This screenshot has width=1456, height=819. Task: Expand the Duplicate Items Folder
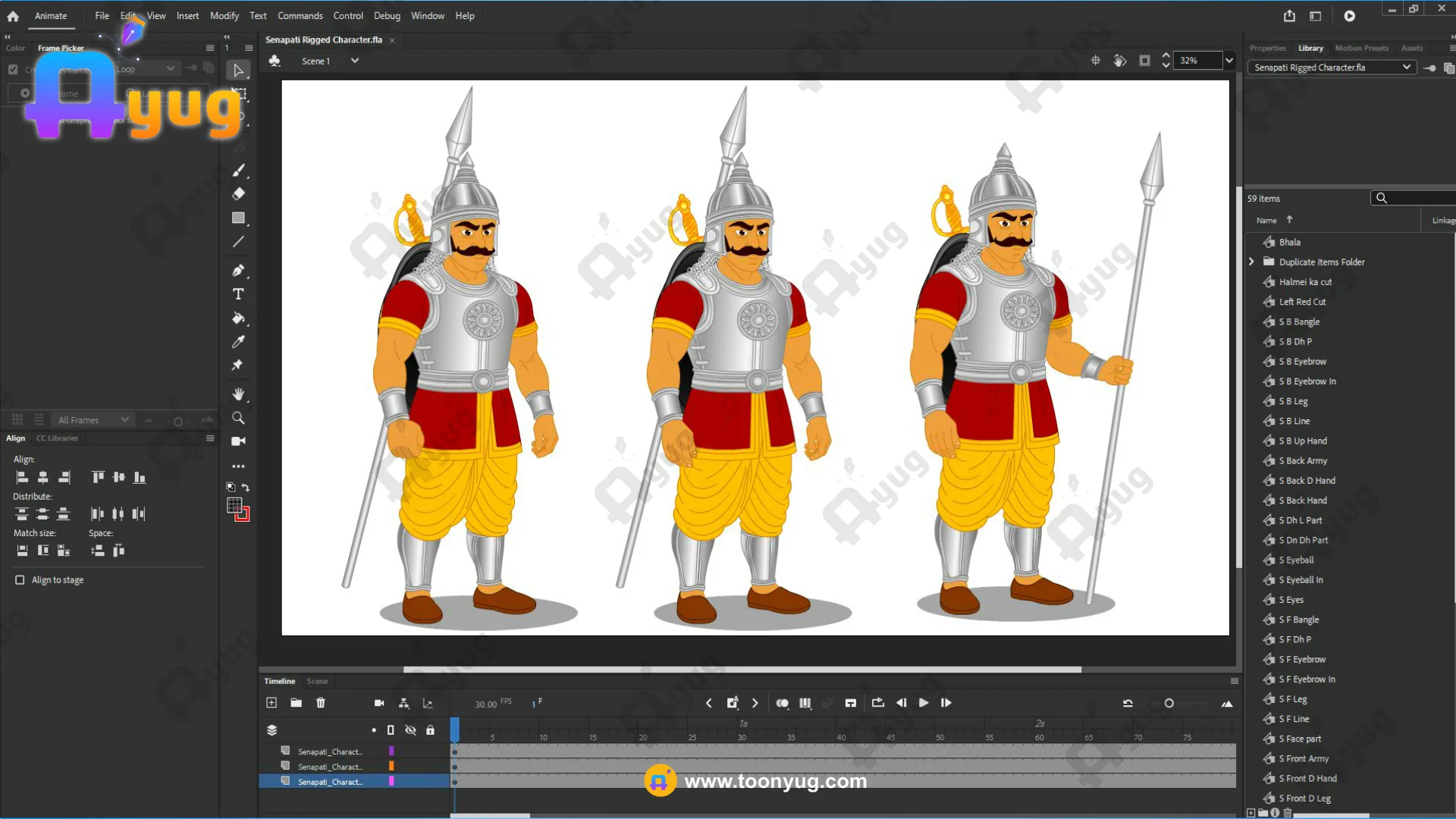[1252, 262]
